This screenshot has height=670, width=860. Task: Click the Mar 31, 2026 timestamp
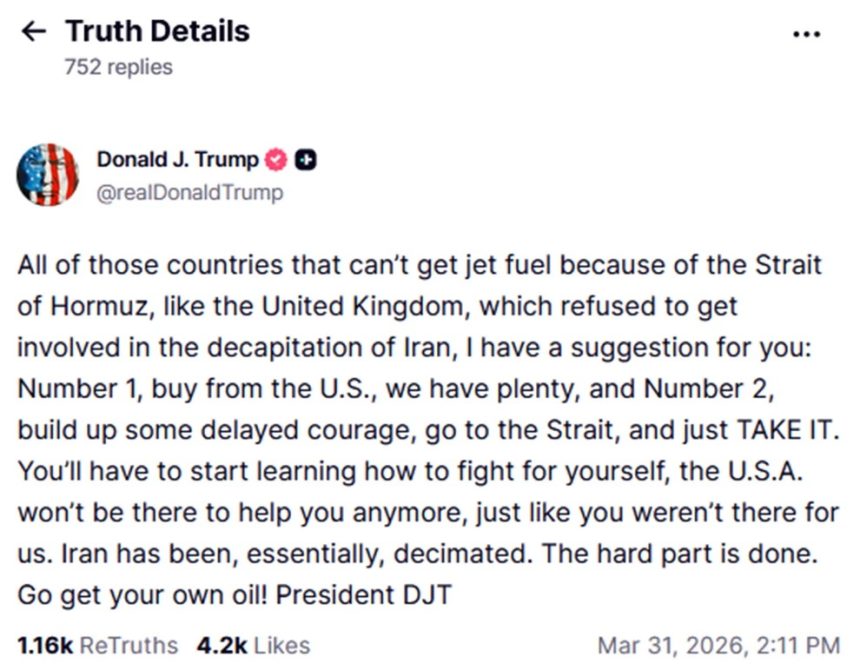coord(718,645)
